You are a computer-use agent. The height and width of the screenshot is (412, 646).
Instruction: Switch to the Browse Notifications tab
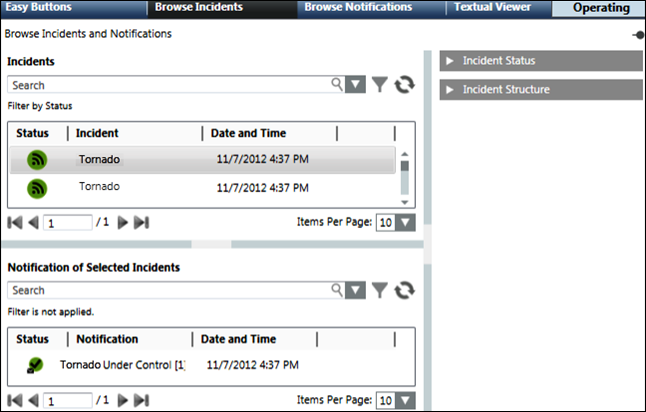[x=358, y=7]
